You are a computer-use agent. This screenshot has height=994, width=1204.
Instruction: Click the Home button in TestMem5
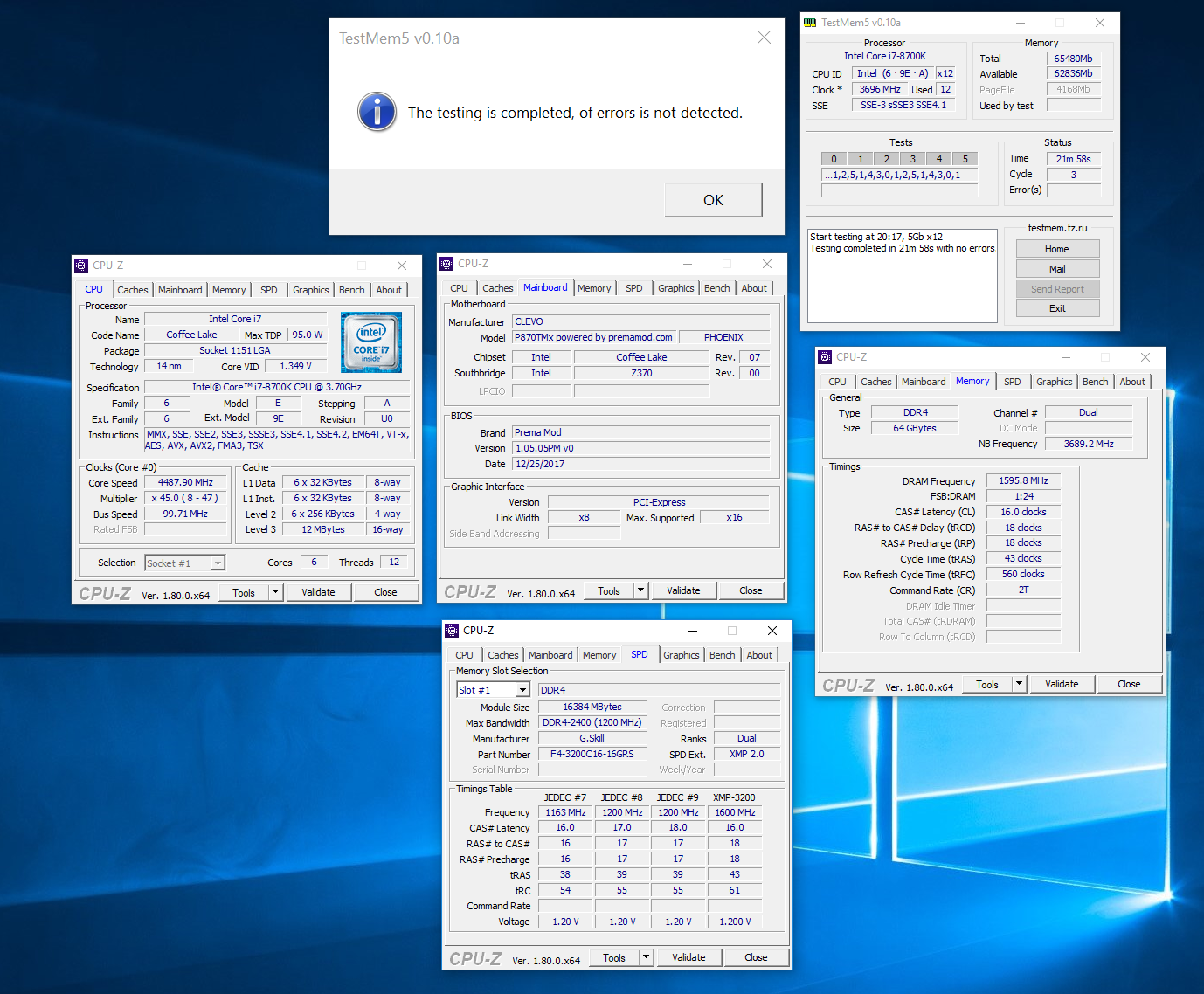pos(1056,249)
